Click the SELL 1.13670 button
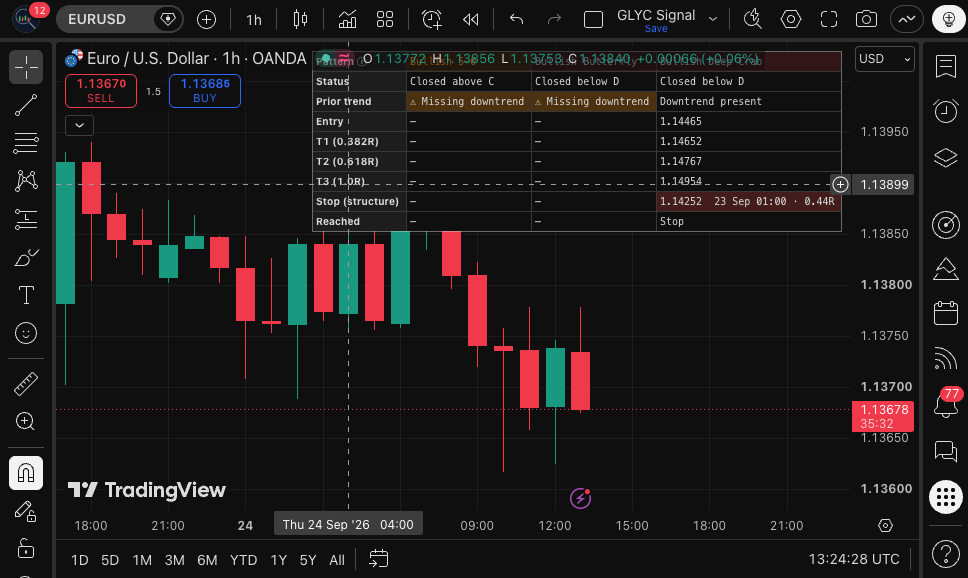Viewport: 968px width, 578px height. coord(101,91)
